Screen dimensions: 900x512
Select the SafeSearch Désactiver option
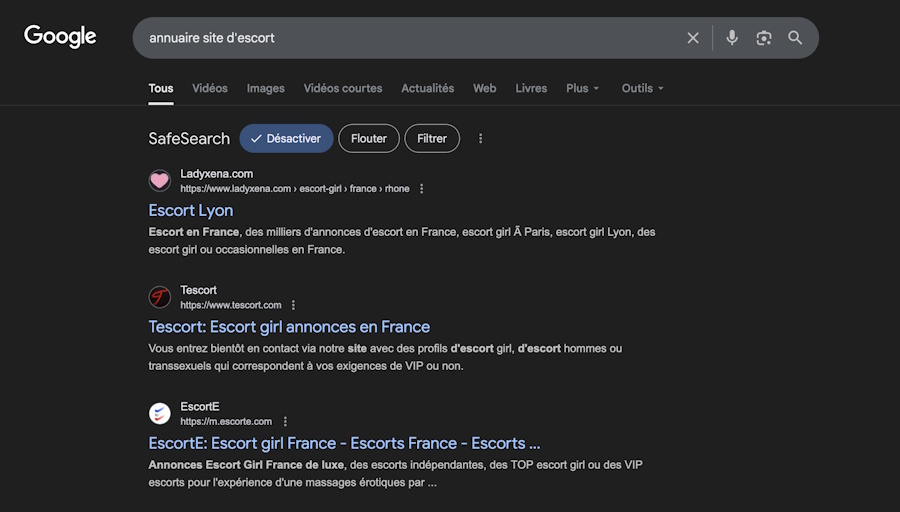pos(286,139)
